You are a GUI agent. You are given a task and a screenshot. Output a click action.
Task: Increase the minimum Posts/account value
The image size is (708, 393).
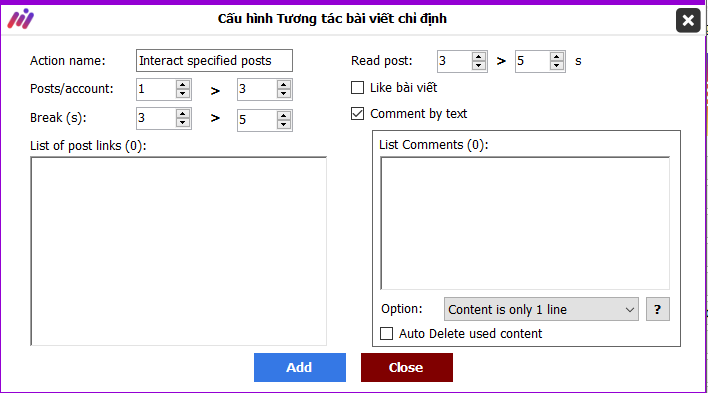182,85
